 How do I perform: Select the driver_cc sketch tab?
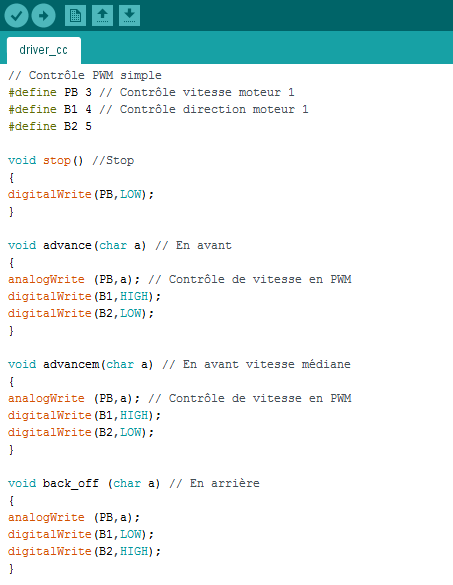[x=44, y=50]
